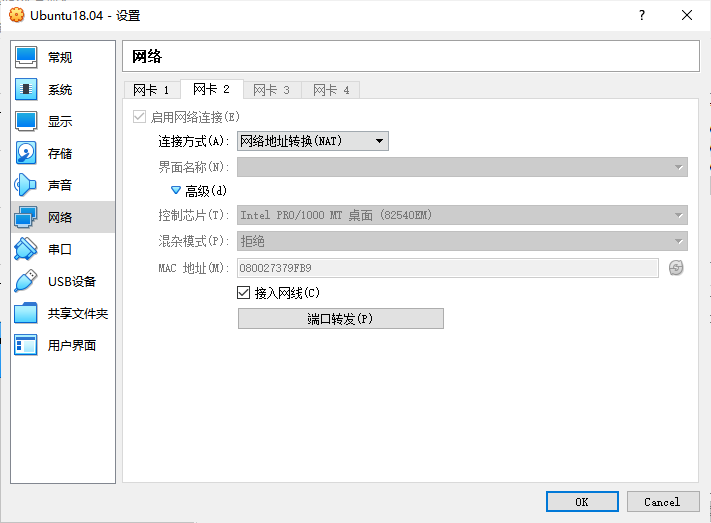
Task: Open the 常规 (General) settings icon
Action: tap(27, 57)
